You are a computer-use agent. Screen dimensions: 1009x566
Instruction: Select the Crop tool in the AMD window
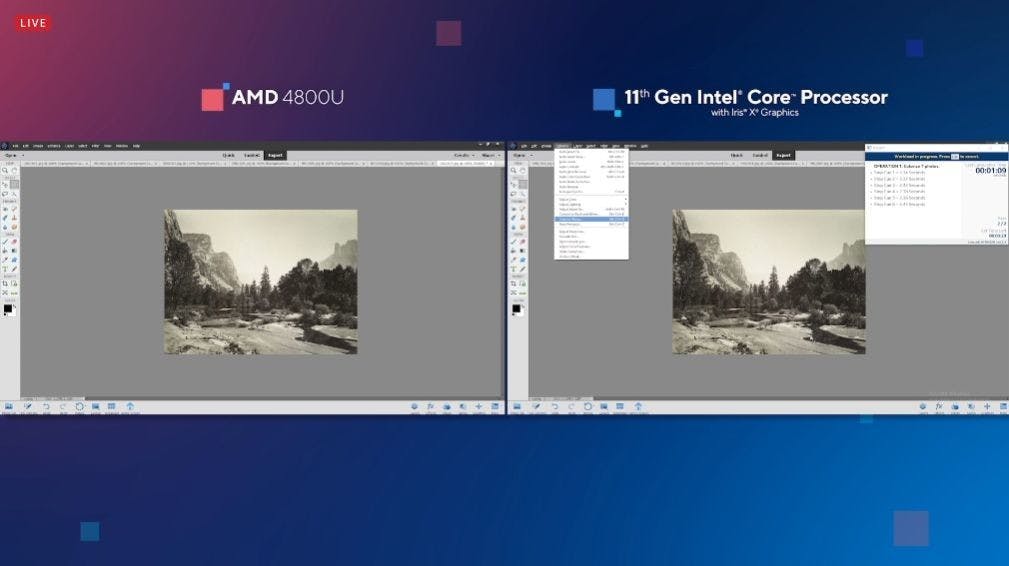pyautogui.click(x=5, y=283)
